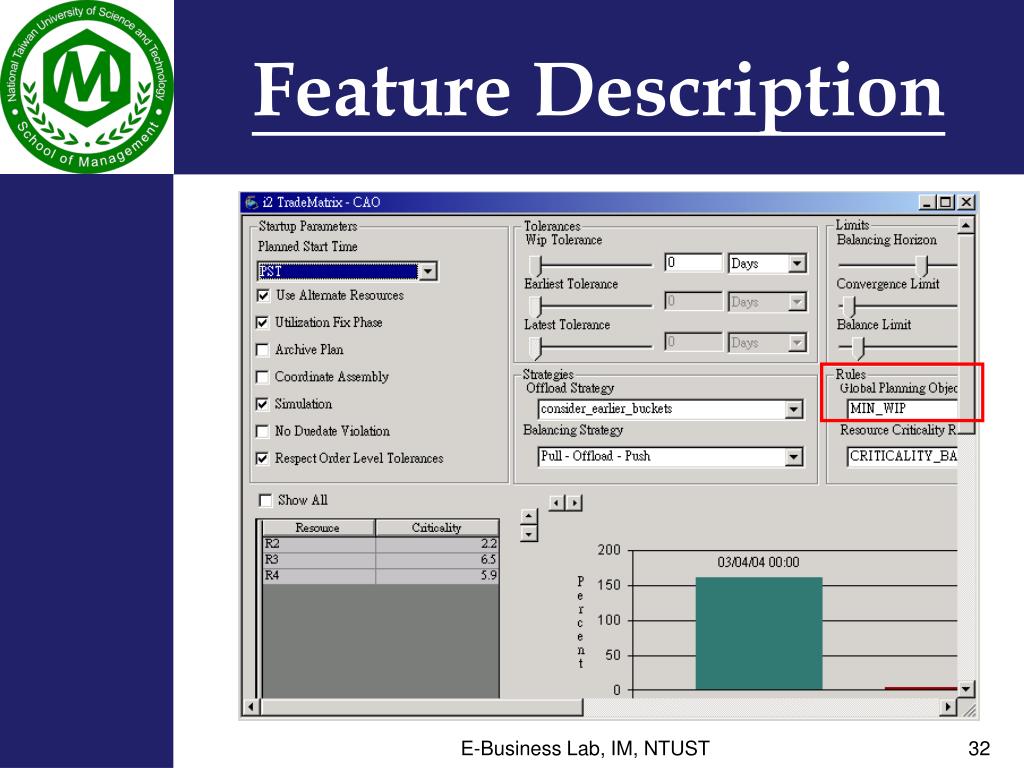Click the chart up arrow button

pos(529,517)
